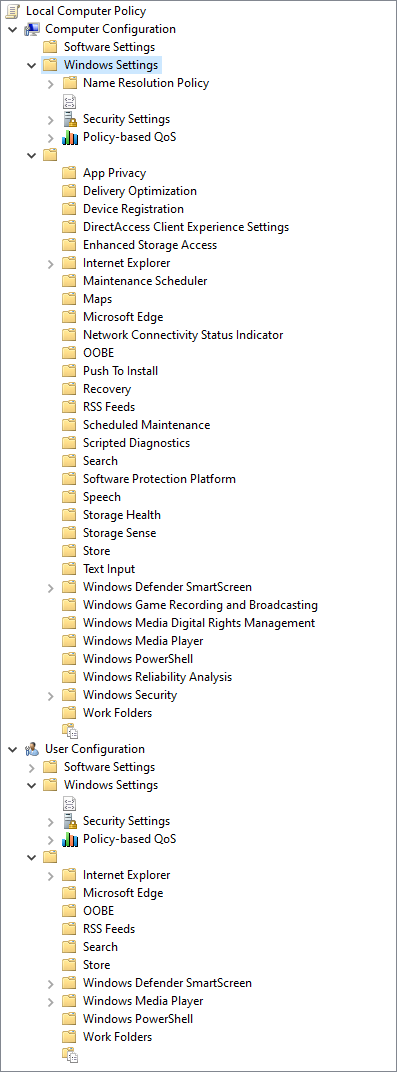The height and width of the screenshot is (1072, 397).
Task: Select OOBE under Computer Configuration
Action: (x=98, y=353)
